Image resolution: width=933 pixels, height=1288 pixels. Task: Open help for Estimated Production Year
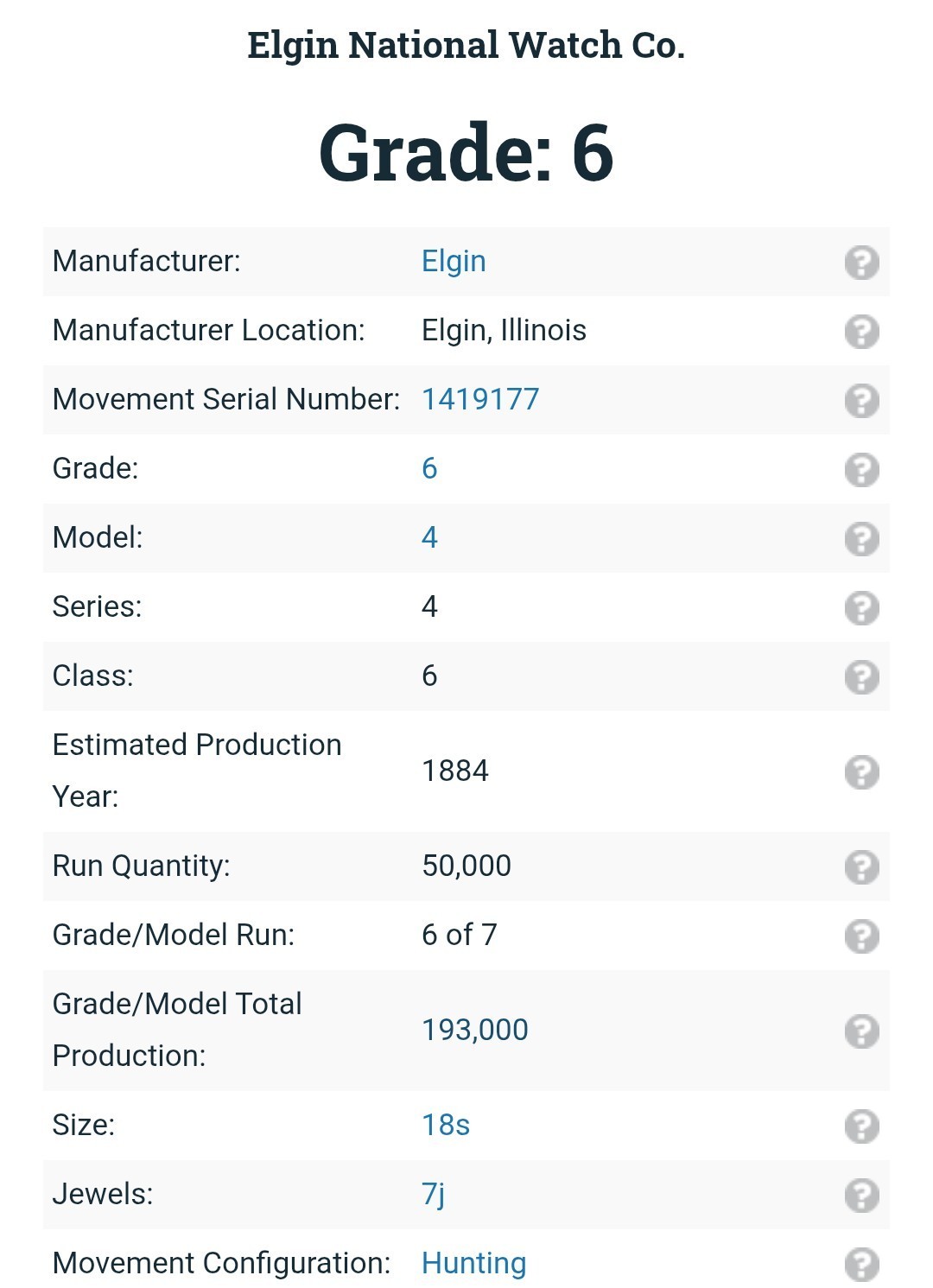click(861, 771)
